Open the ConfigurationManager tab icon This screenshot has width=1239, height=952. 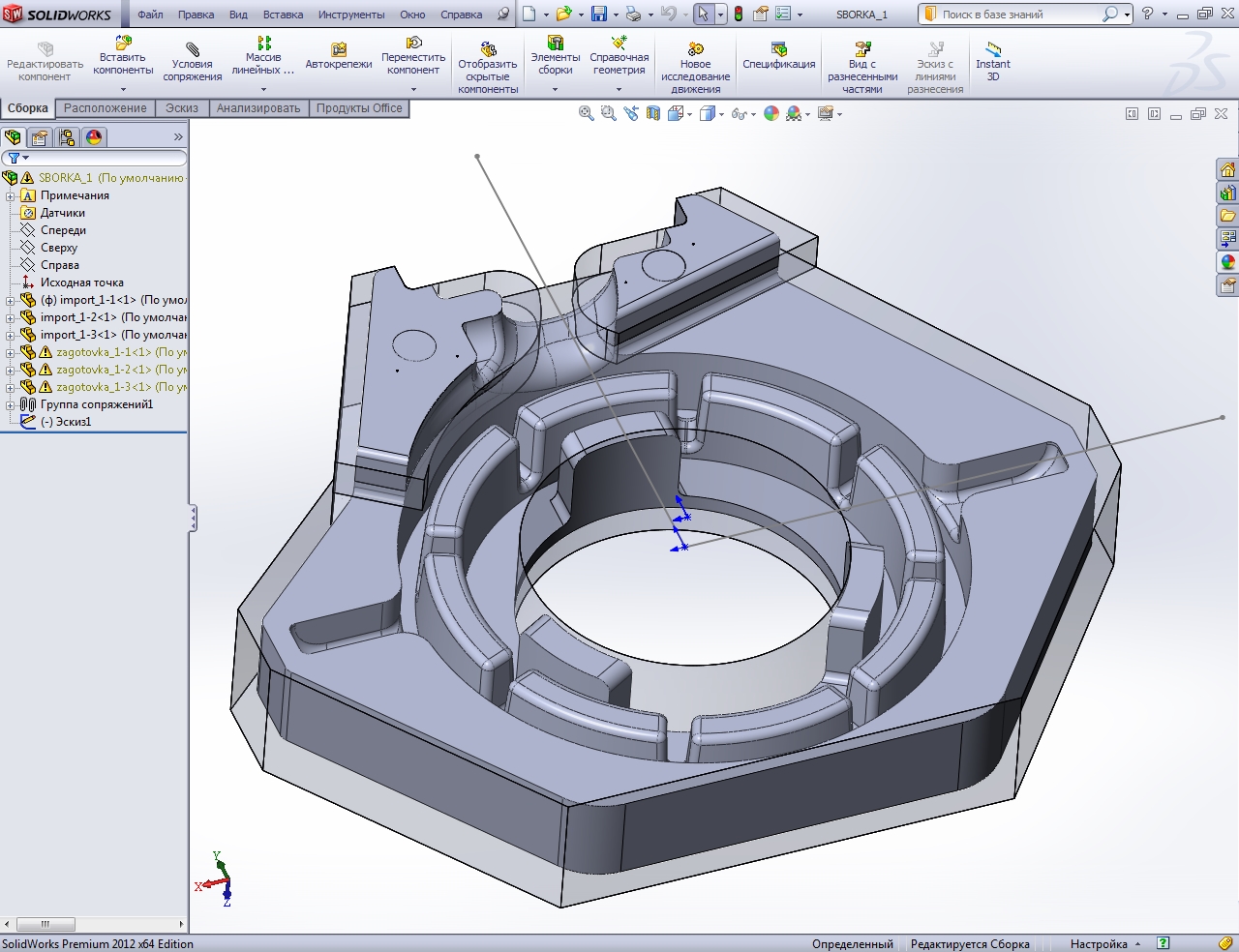[x=67, y=137]
